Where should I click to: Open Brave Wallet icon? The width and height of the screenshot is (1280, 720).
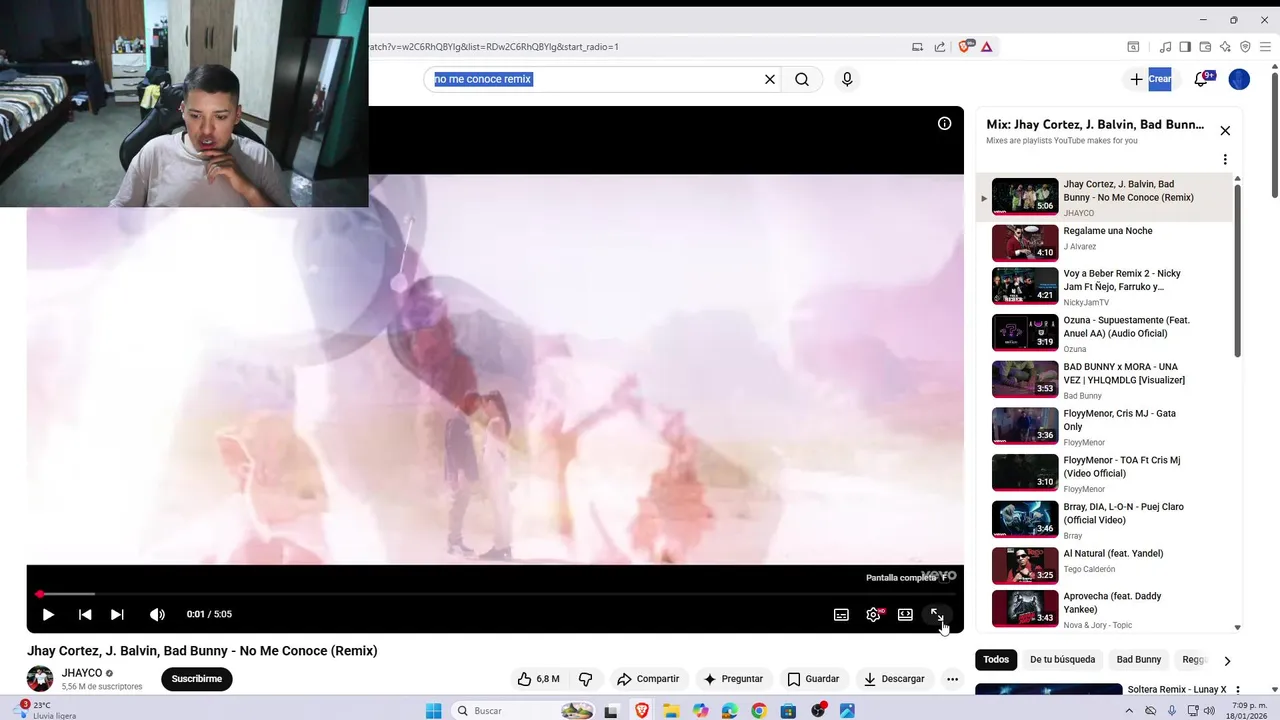point(1205,46)
